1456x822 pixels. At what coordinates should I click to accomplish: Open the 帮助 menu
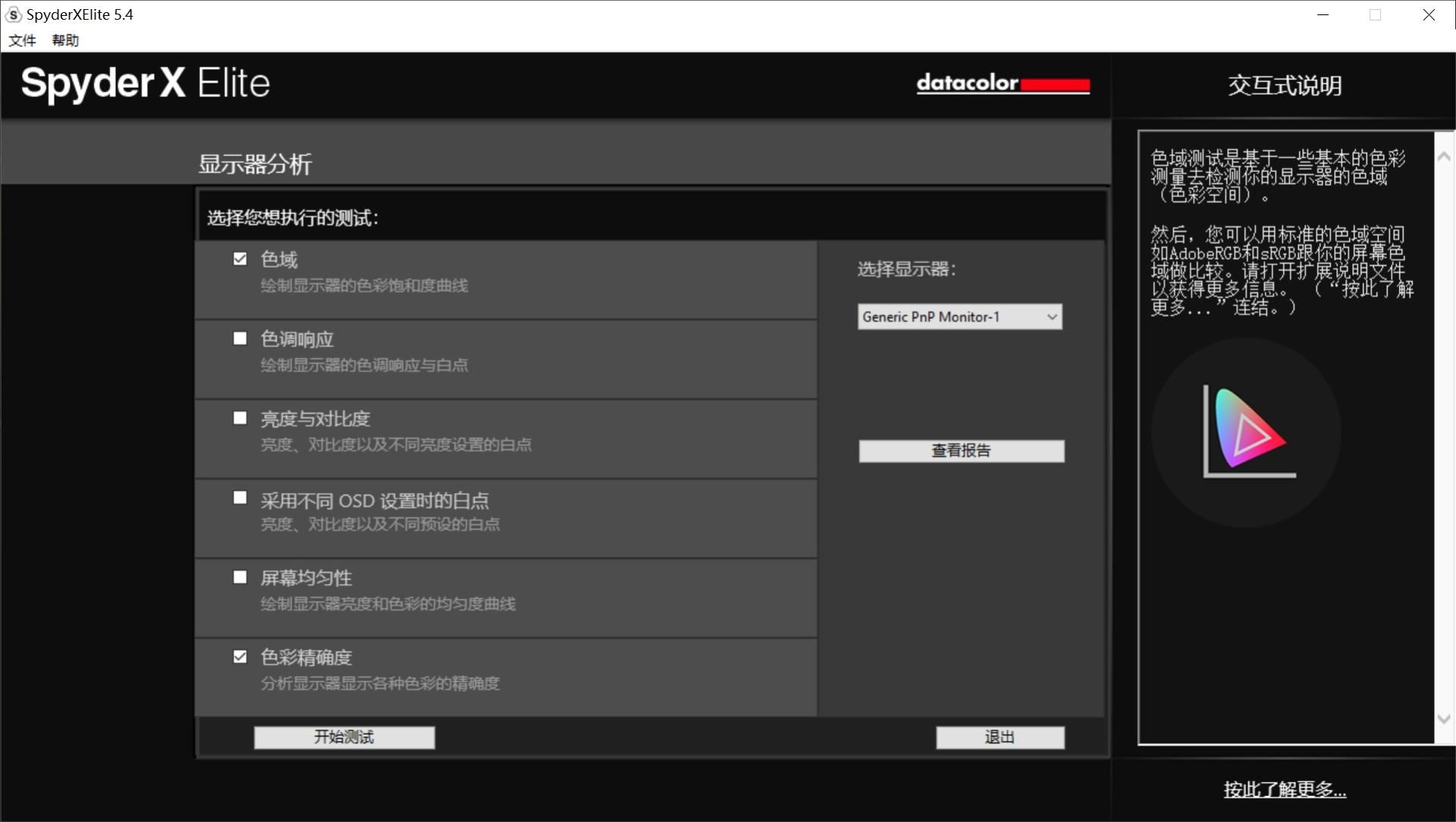[65, 40]
